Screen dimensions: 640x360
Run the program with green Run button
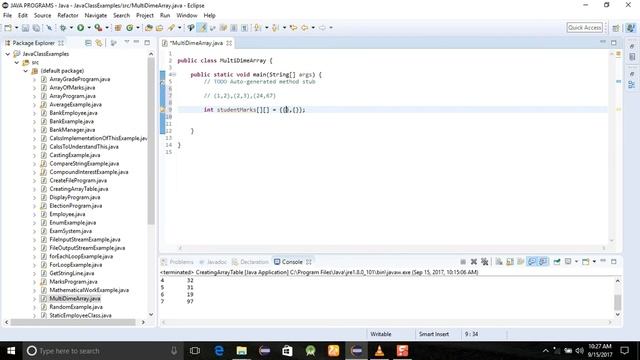pyautogui.click(x=80, y=28)
